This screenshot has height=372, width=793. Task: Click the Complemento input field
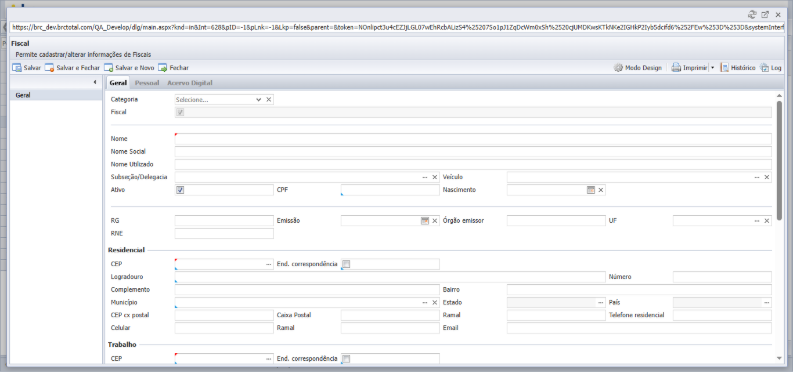coord(307,290)
